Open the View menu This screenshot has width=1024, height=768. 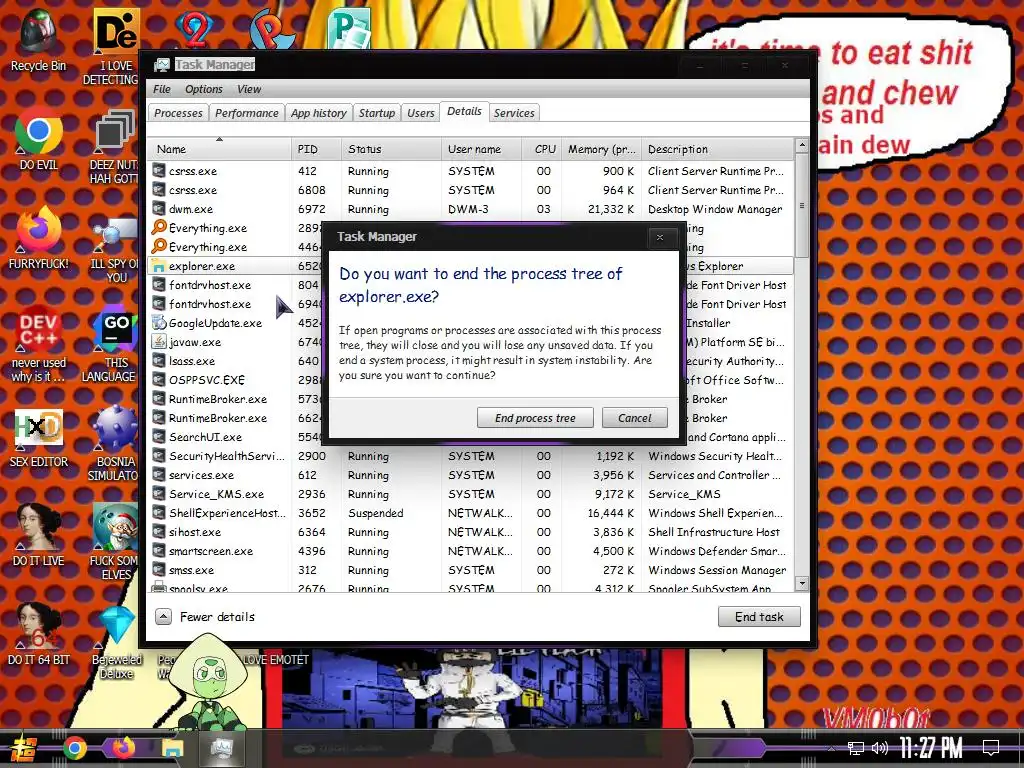249,89
